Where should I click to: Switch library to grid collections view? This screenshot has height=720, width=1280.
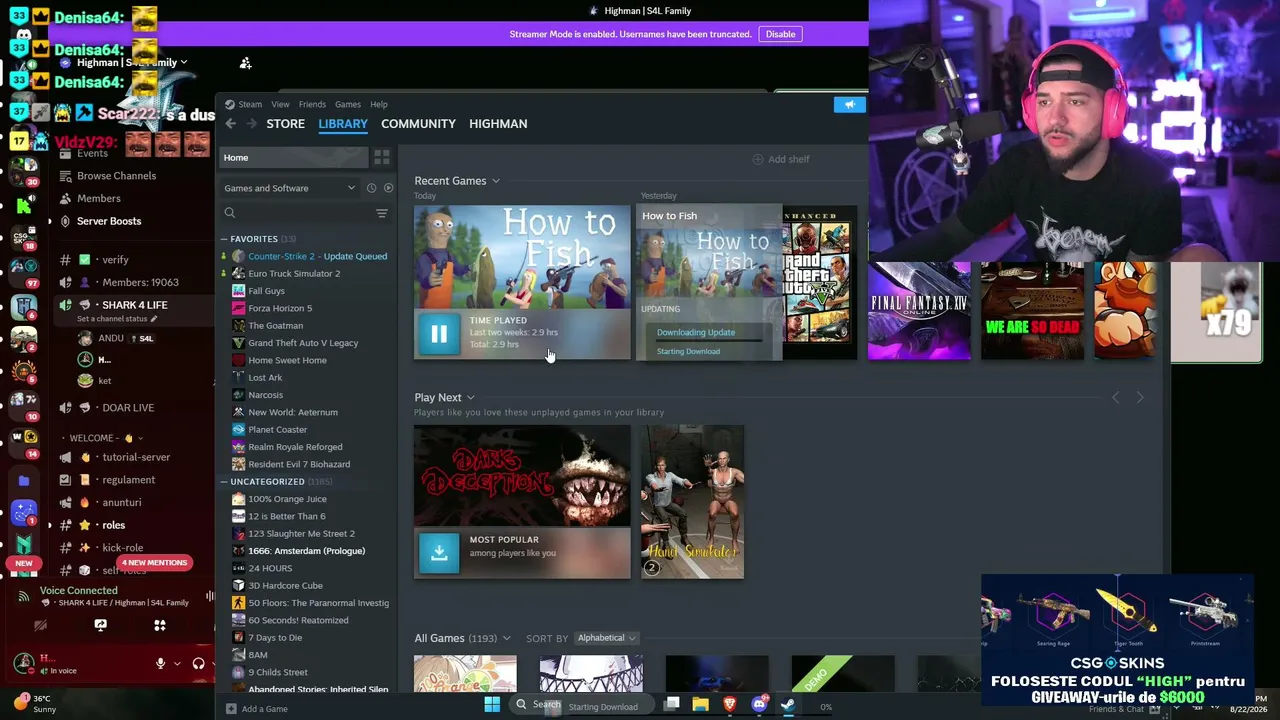coord(382,157)
